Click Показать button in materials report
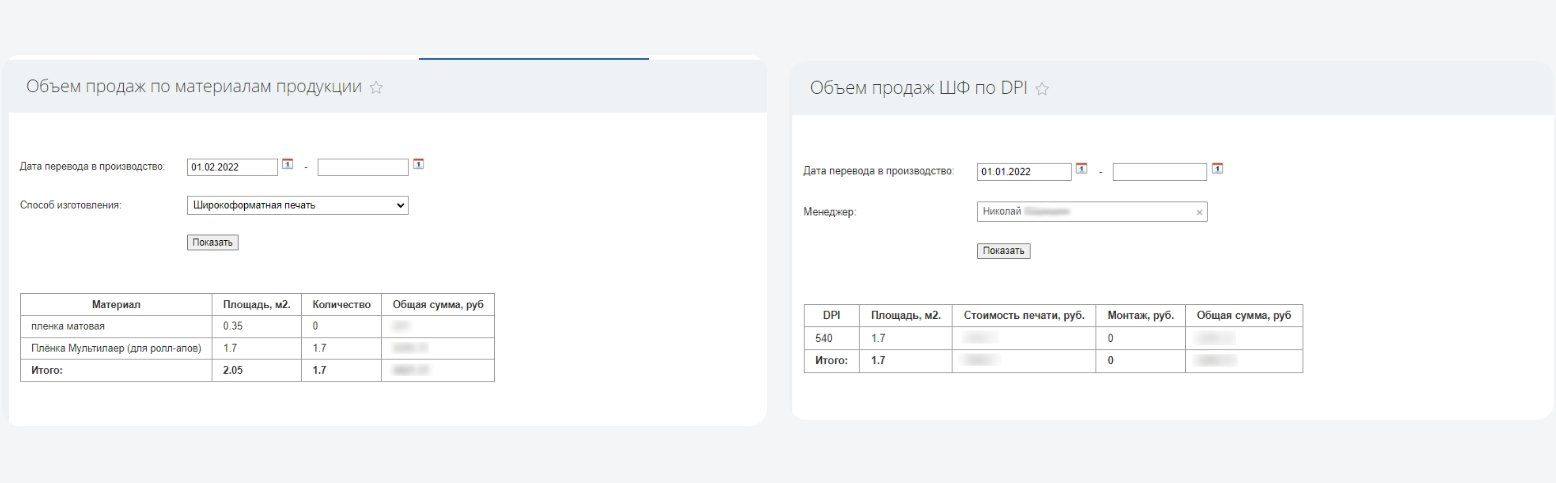Viewport: 1556px width, 483px height. click(213, 242)
